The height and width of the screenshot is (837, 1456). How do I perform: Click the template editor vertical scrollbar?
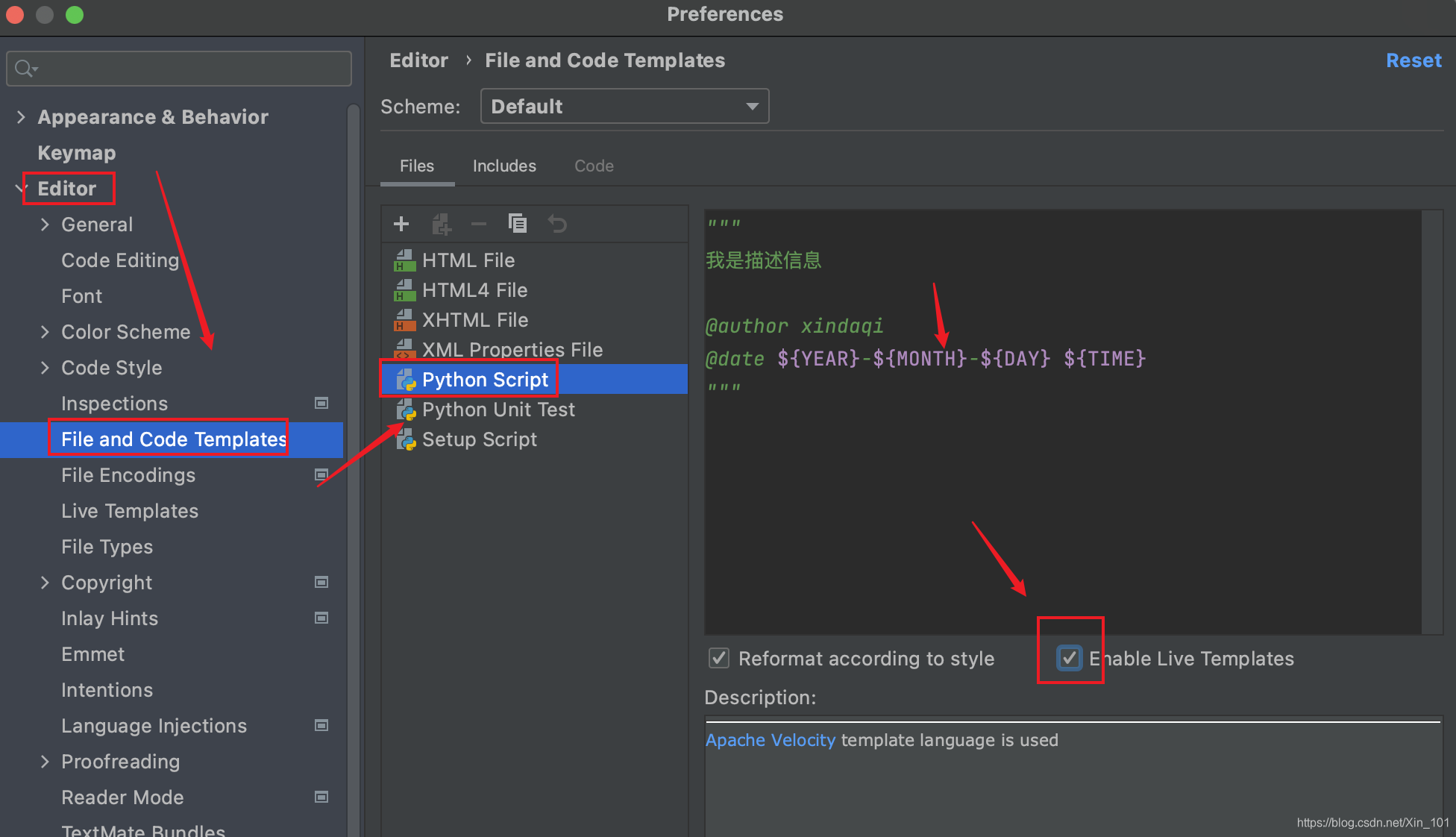tap(1432, 422)
